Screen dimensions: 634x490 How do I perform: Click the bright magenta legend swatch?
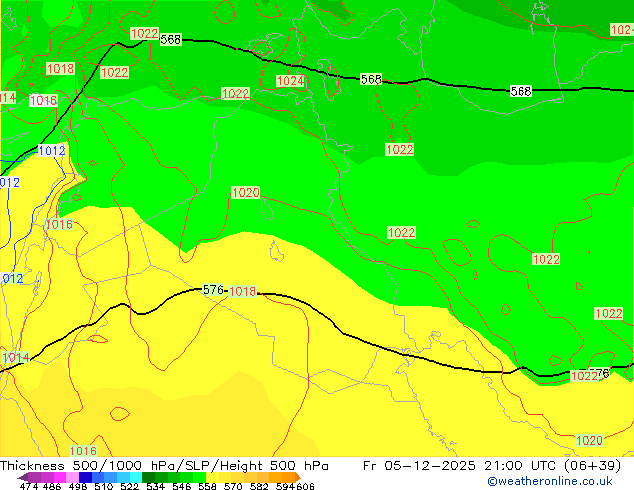[x=59, y=477]
